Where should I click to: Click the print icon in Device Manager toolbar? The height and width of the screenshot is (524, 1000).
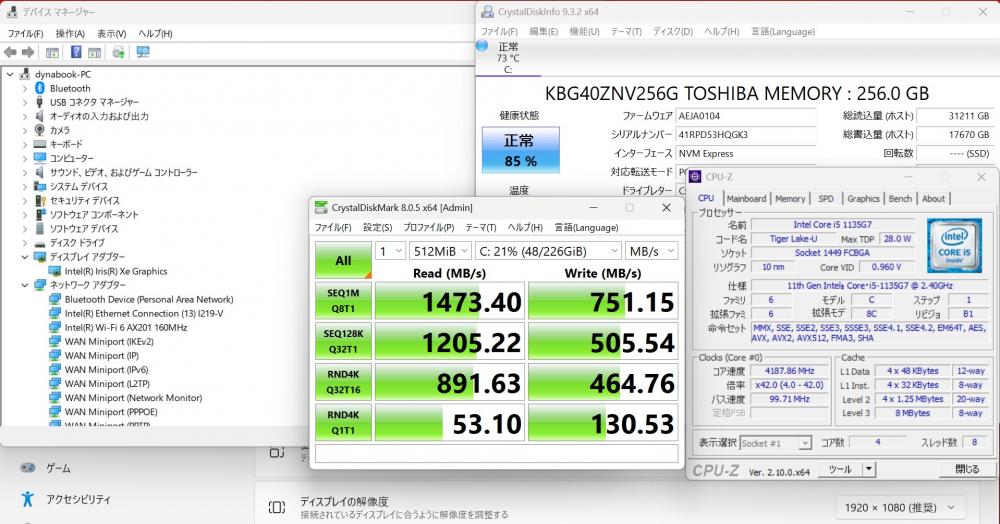coord(118,52)
